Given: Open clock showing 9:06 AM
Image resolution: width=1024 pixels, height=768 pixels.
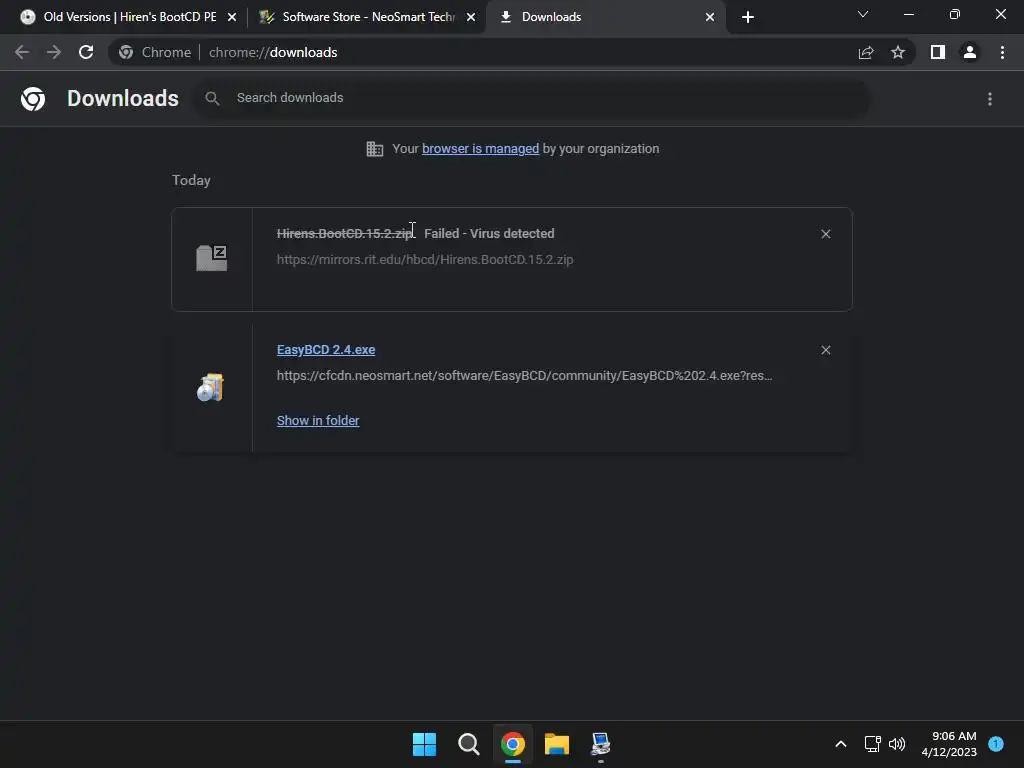Looking at the screenshot, I should 949,744.
